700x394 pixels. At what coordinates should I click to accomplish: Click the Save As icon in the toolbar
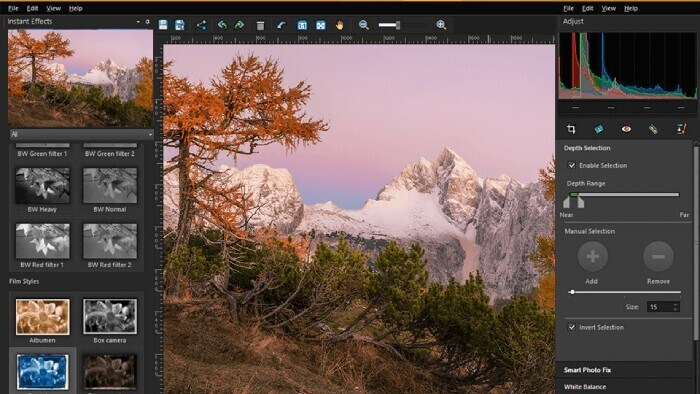[179, 25]
